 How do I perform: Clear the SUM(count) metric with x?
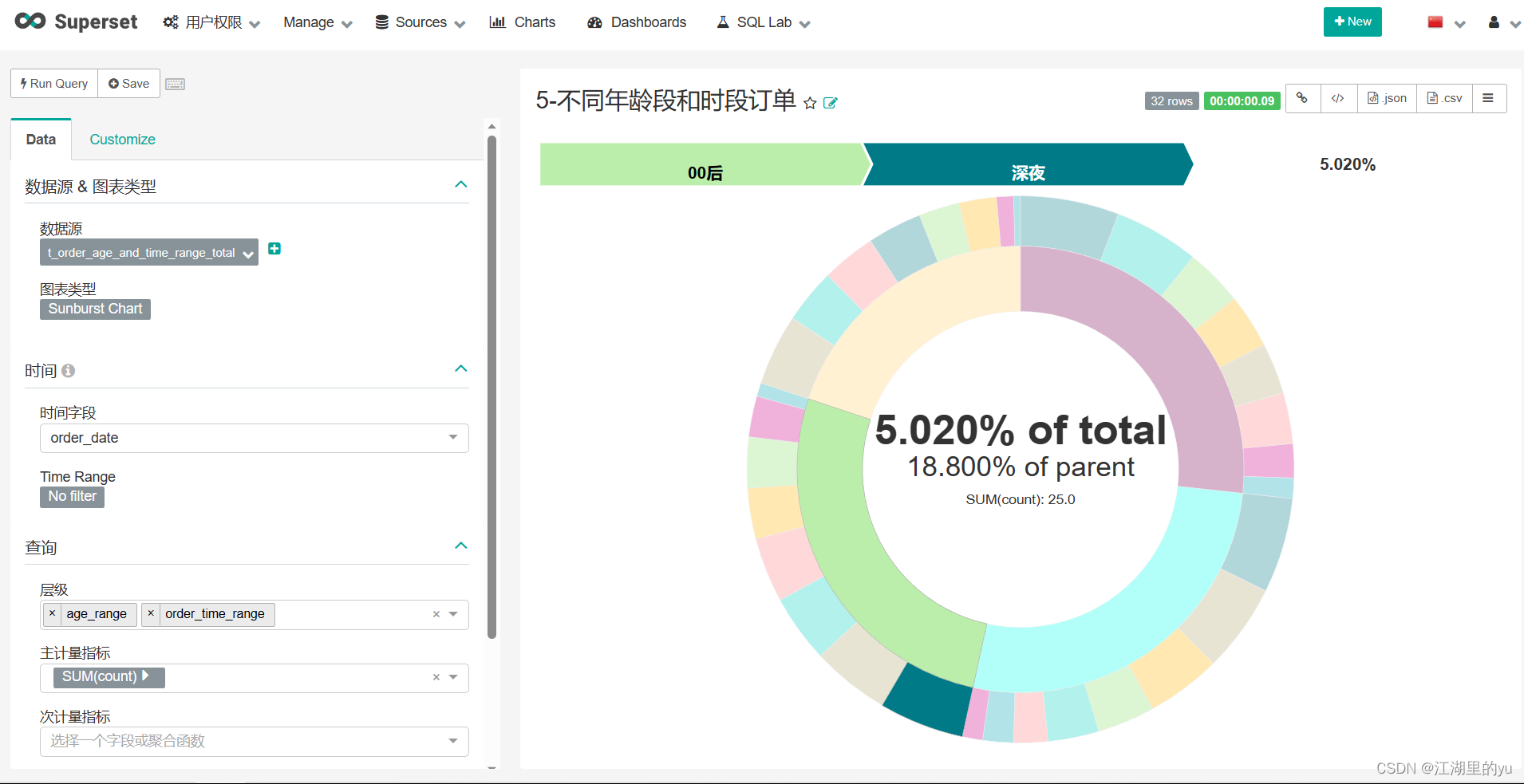(435, 677)
